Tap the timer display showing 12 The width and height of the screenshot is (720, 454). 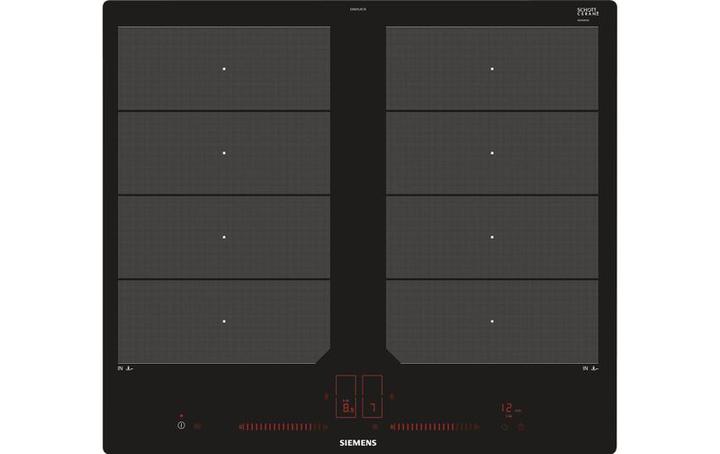coord(507,408)
